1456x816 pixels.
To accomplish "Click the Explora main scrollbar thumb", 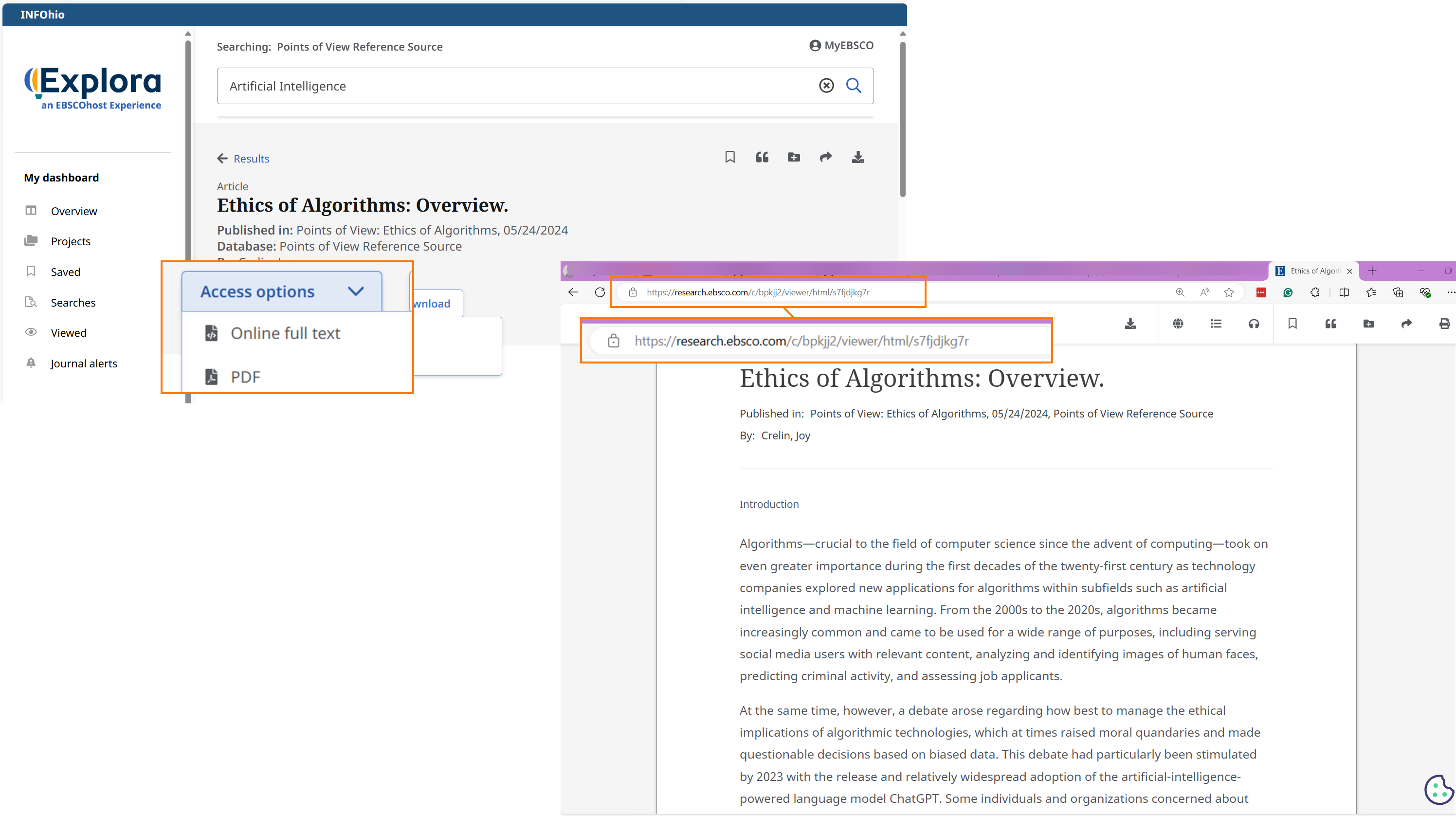I will tap(903, 119).
